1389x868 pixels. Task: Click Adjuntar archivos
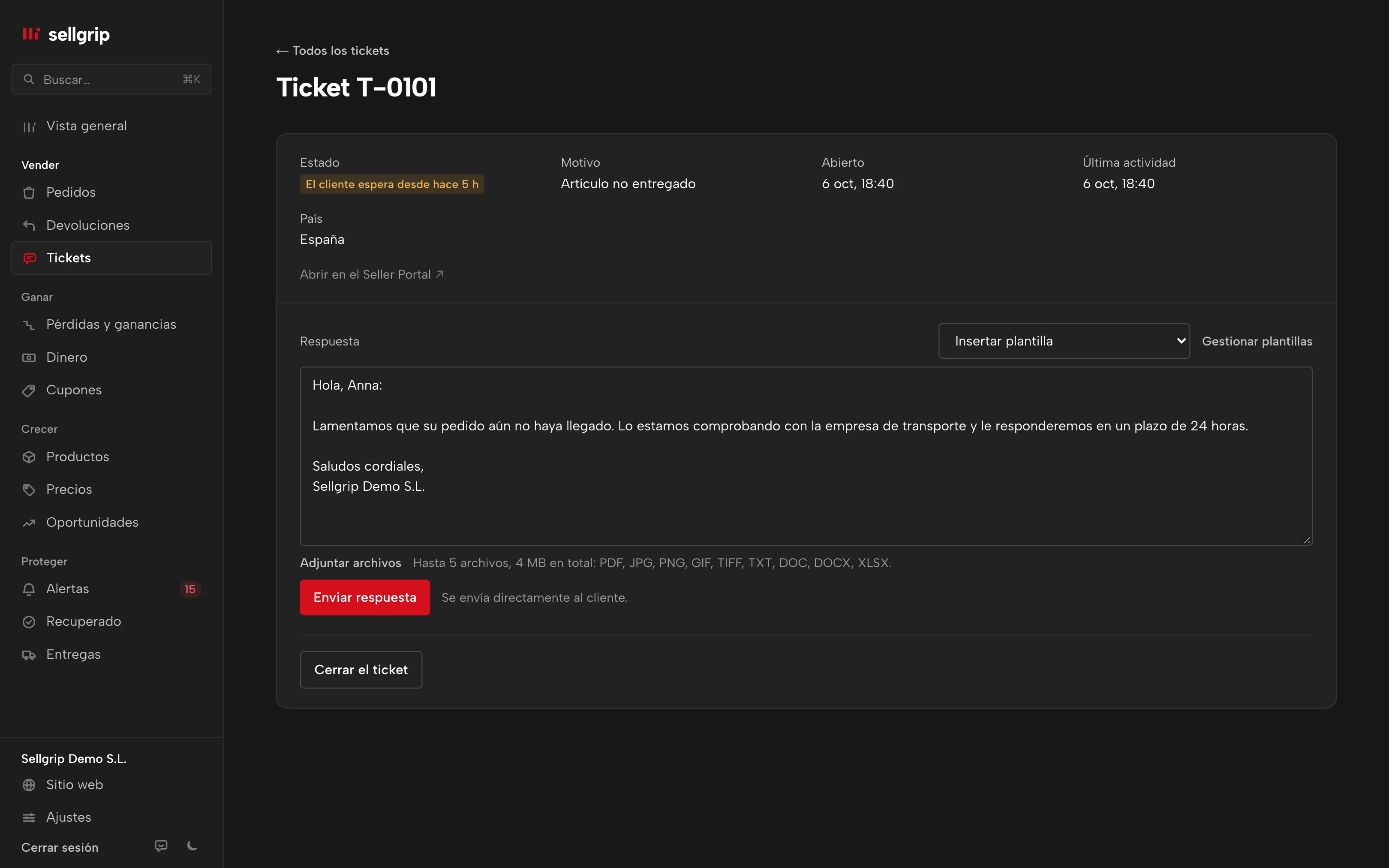(x=350, y=563)
